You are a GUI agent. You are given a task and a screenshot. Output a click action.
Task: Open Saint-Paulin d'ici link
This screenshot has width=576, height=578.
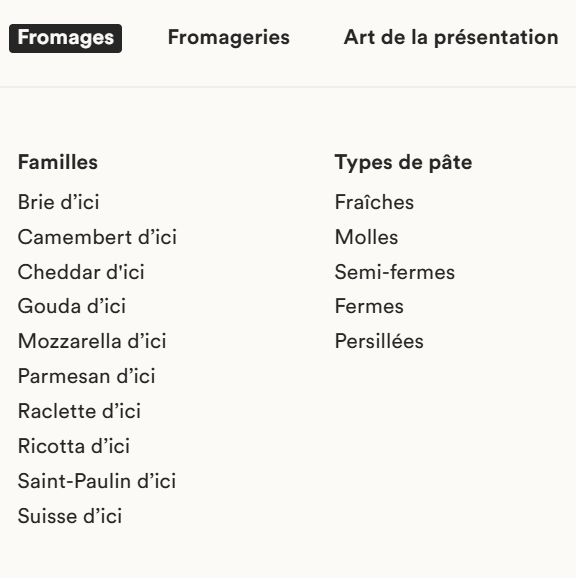[x=97, y=481]
